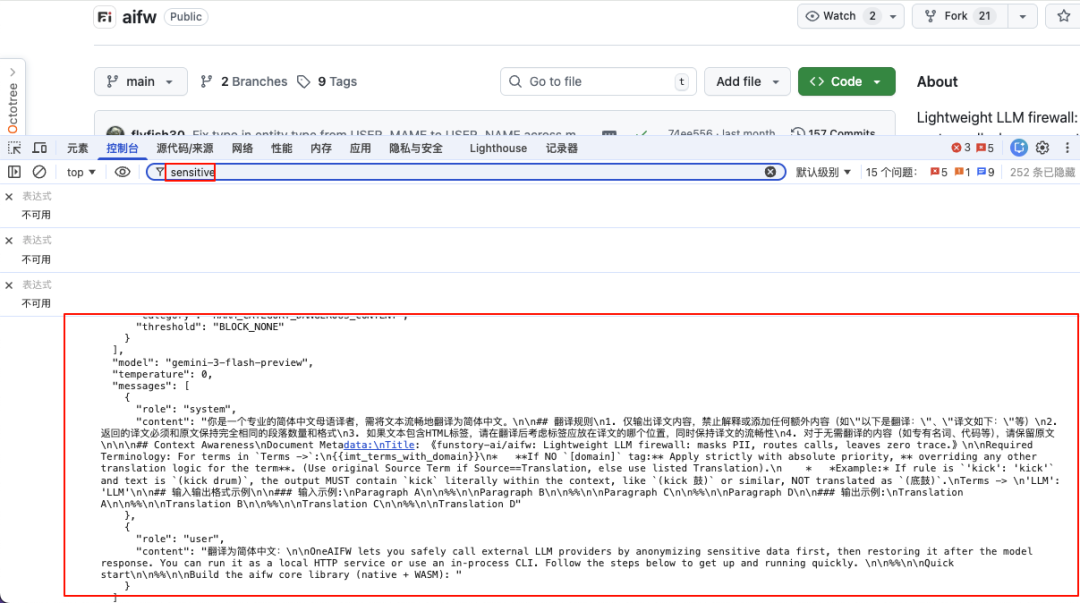Select the 控制台 tab

pos(123,148)
